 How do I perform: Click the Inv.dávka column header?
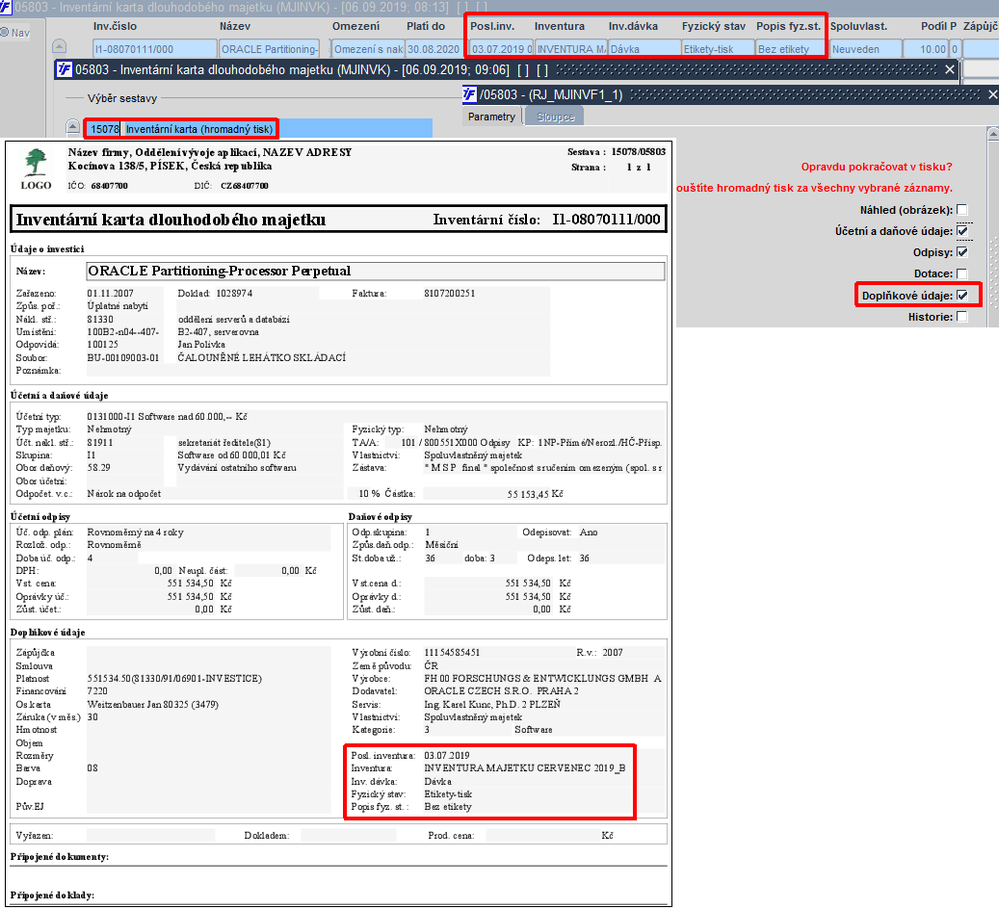point(633,26)
